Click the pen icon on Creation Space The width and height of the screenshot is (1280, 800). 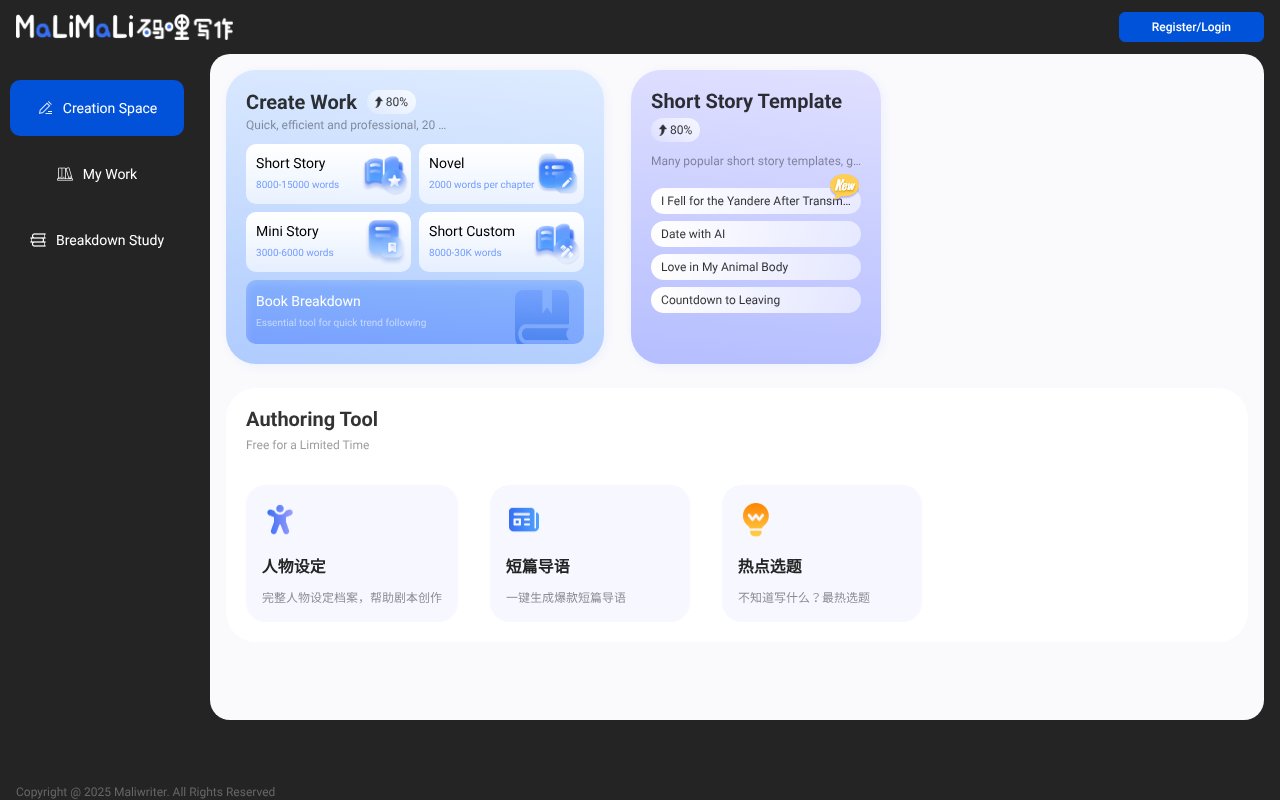pyautogui.click(x=47, y=108)
